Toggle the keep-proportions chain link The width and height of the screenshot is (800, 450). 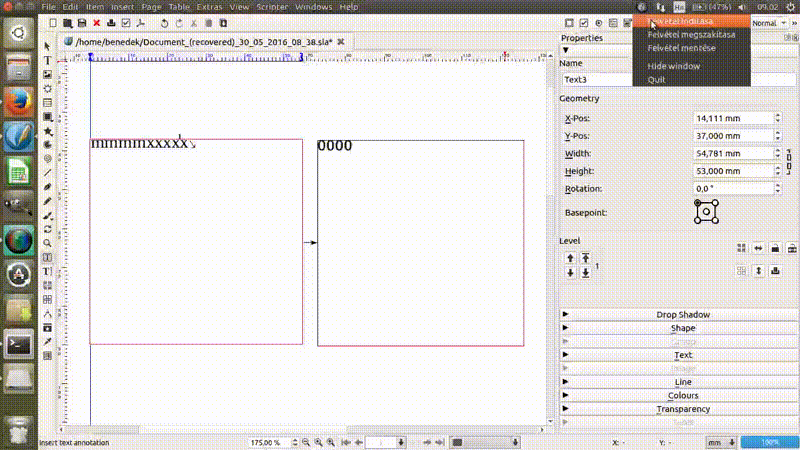tap(790, 160)
